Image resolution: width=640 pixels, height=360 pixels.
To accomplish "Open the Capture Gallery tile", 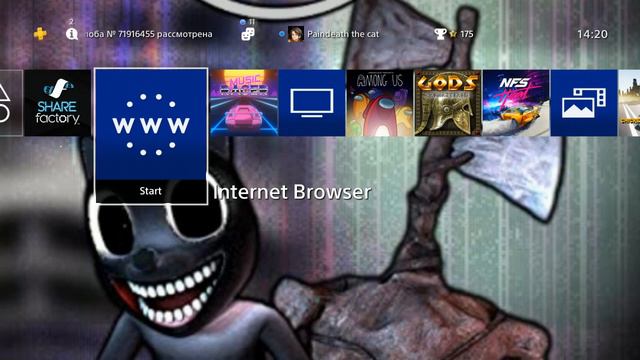I will [584, 103].
